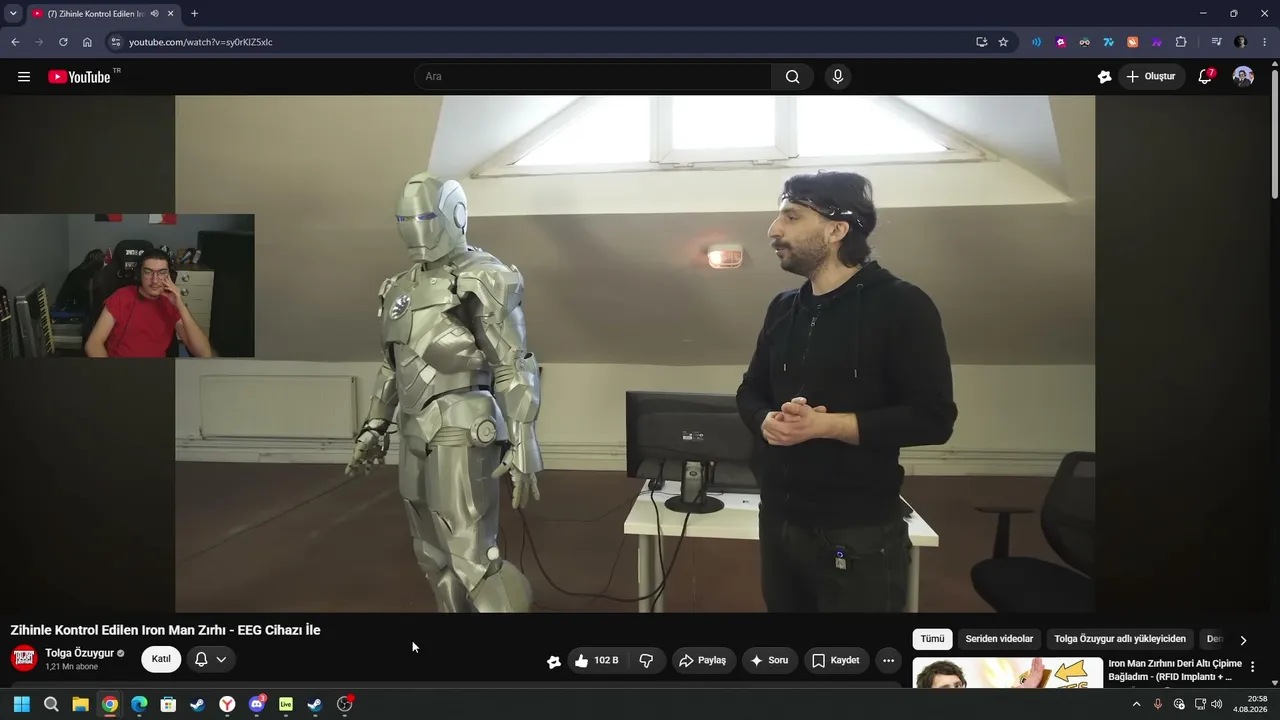The height and width of the screenshot is (720, 1280).
Task: Open the green Live app on taskbar
Action: [286, 704]
